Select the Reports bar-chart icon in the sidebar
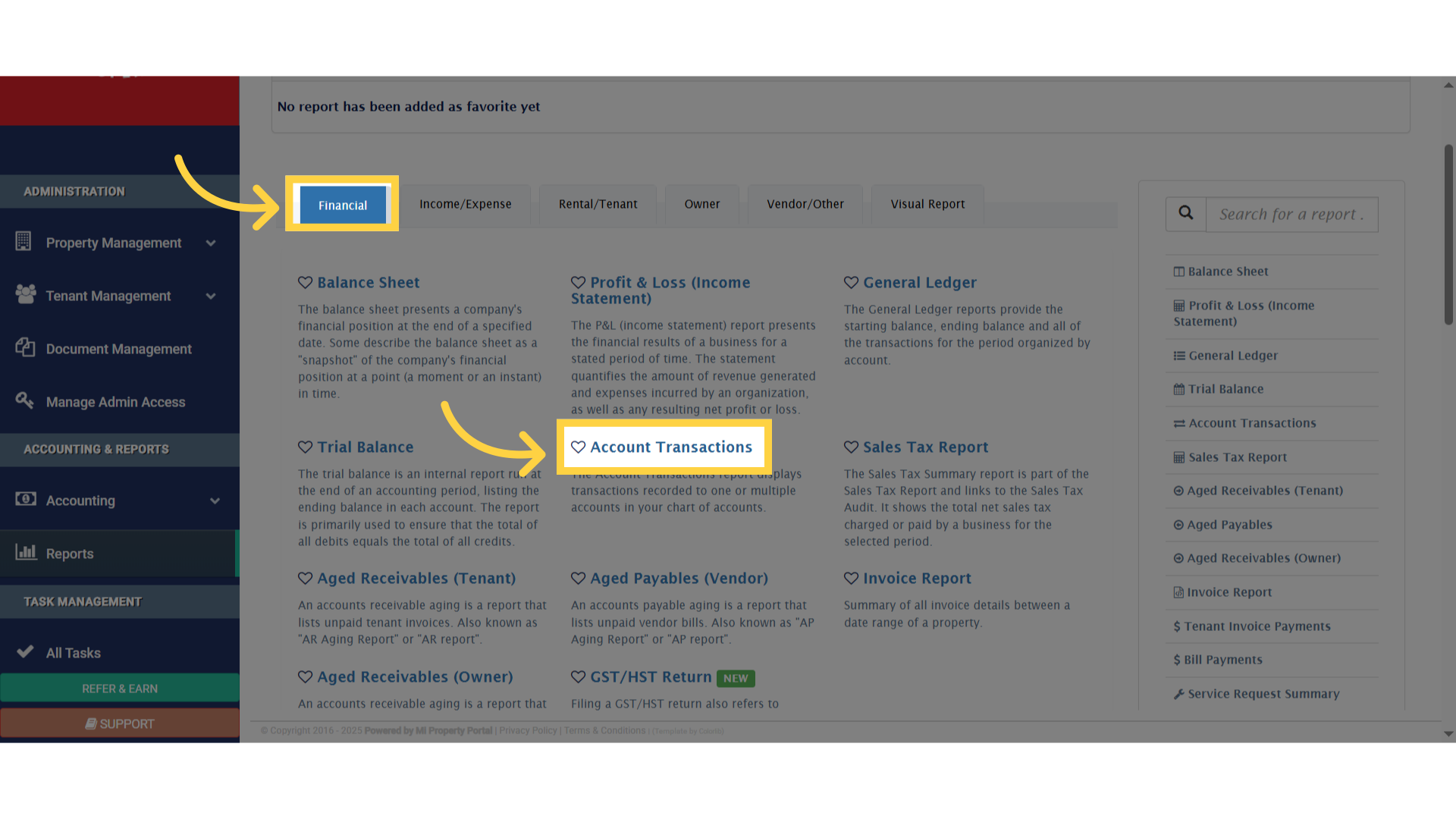Screen dimensions: 1456x819 coord(27,554)
